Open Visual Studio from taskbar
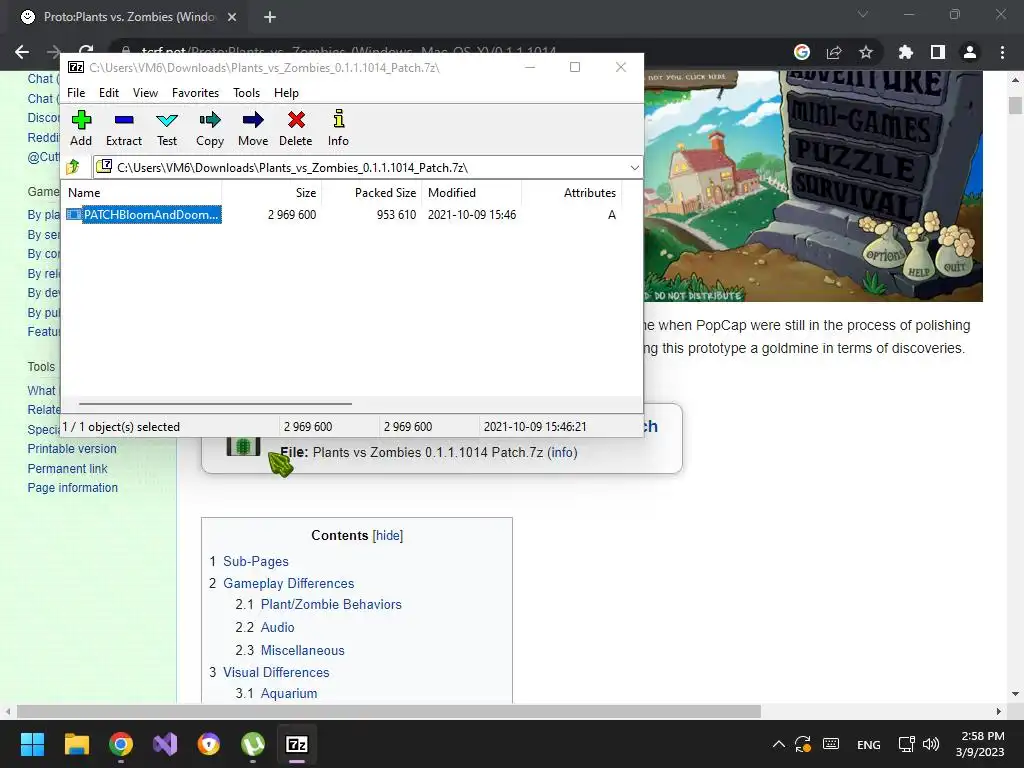1024x768 pixels. pos(165,744)
